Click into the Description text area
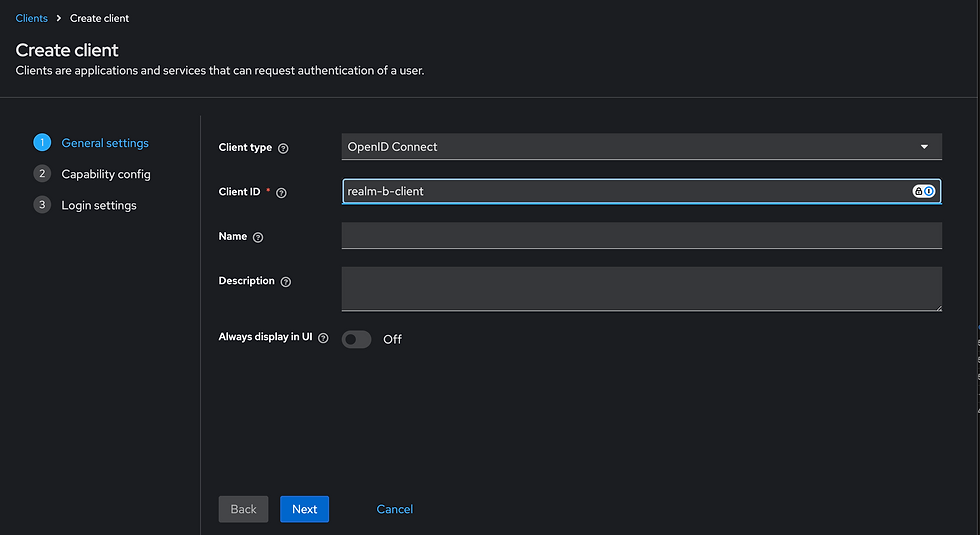This screenshot has width=980, height=535. click(641, 289)
